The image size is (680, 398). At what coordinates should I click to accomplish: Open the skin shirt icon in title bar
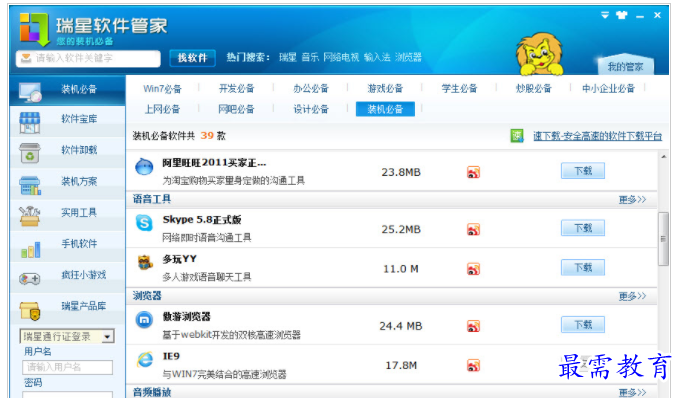click(621, 15)
